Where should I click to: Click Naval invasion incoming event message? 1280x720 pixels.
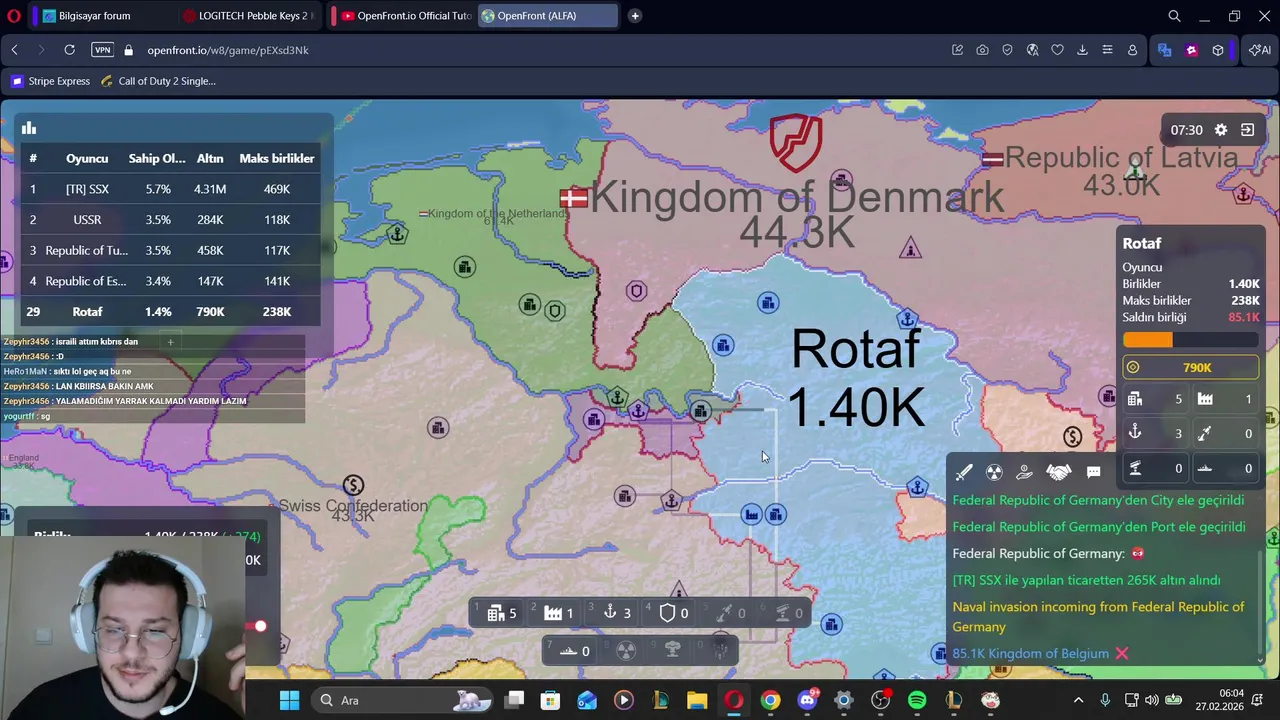[1098, 617]
